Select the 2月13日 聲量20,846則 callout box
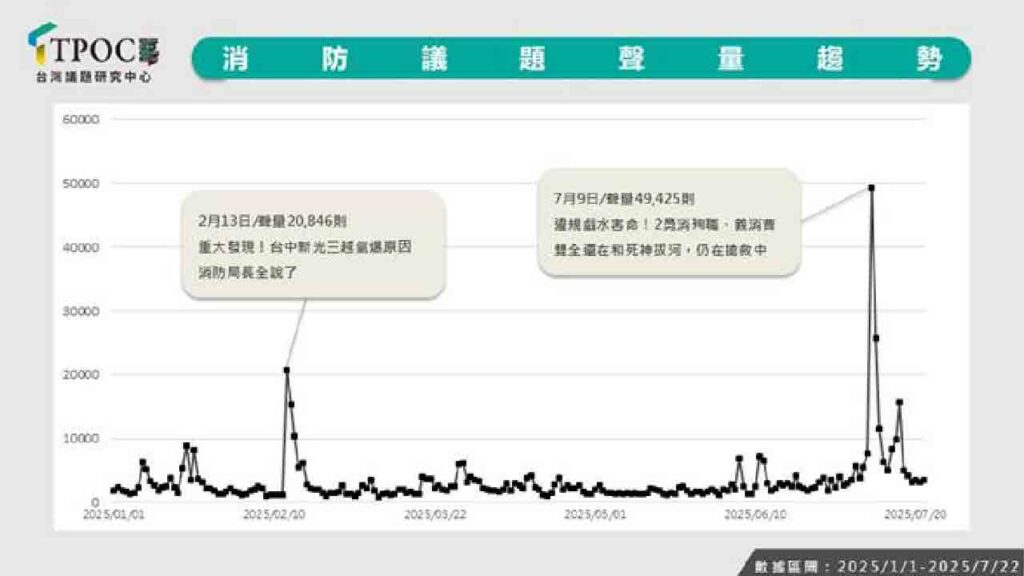This screenshot has width=1024, height=576. coord(313,246)
